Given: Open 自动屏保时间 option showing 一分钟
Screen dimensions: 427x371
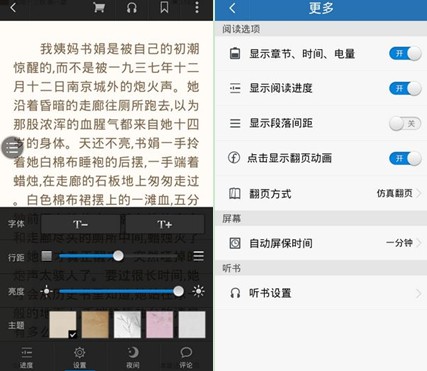Looking at the screenshot, I should point(320,243).
